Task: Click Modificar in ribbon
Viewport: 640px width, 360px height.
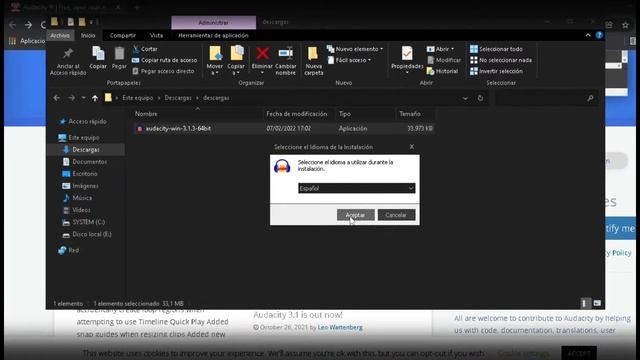Action: [444, 60]
